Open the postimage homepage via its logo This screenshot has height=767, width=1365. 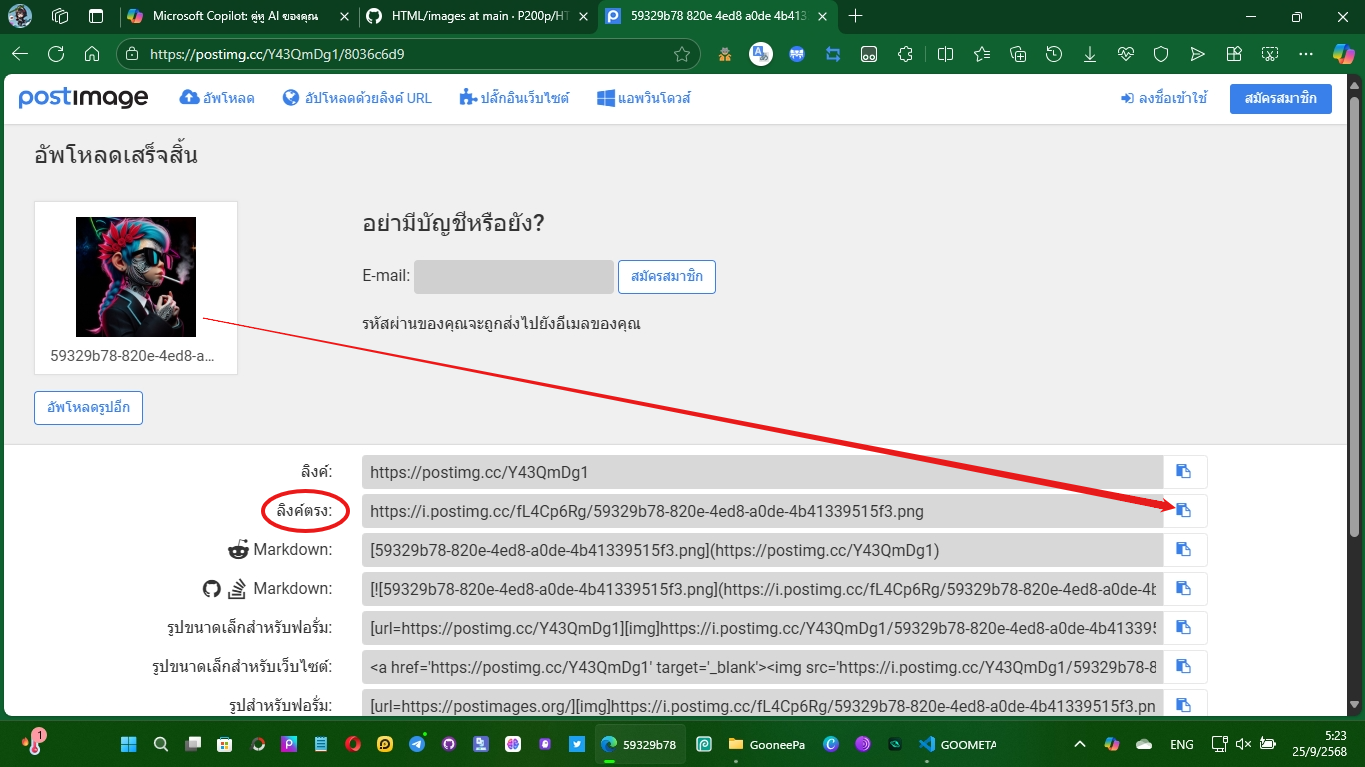(x=83, y=97)
